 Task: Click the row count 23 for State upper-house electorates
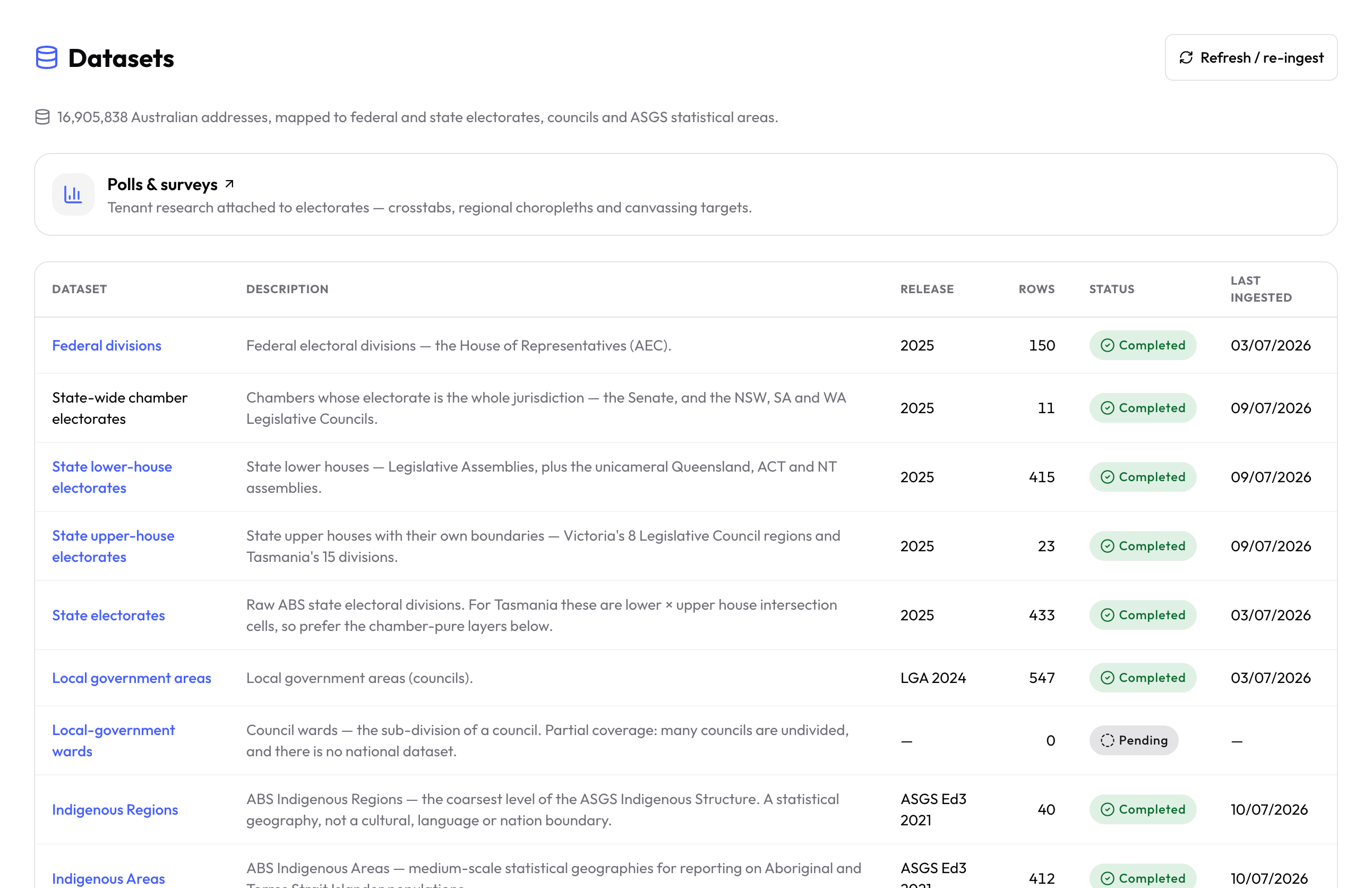[x=1047, y=546]
